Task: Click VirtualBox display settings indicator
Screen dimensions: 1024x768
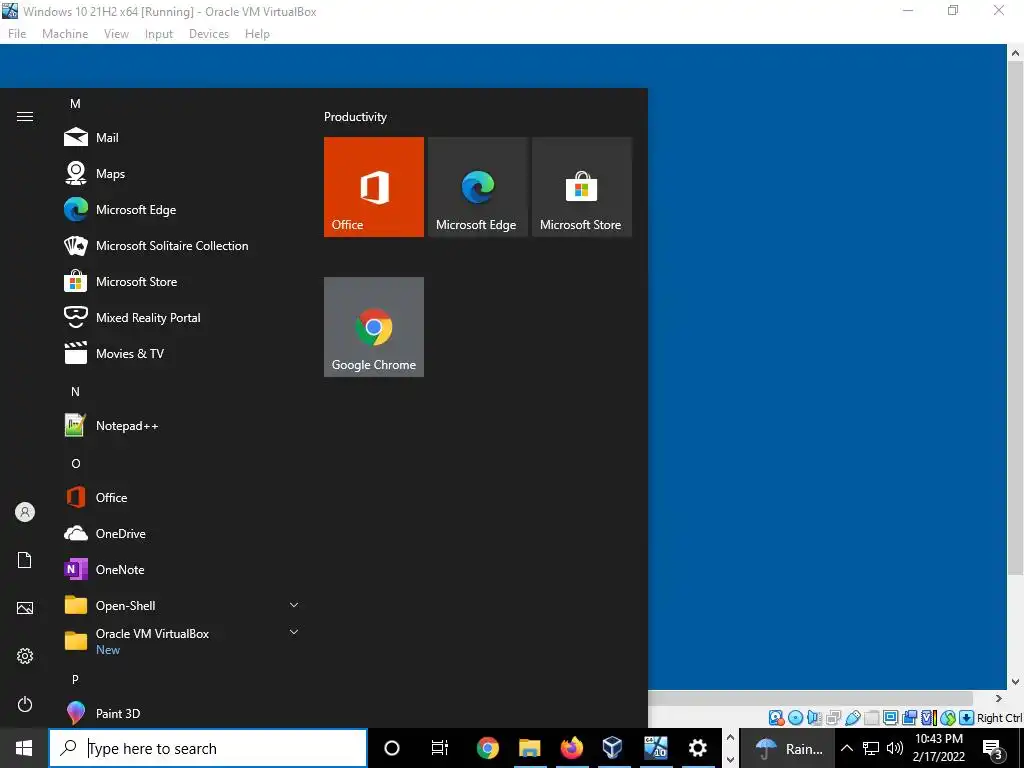Action: tap(890, 718)
